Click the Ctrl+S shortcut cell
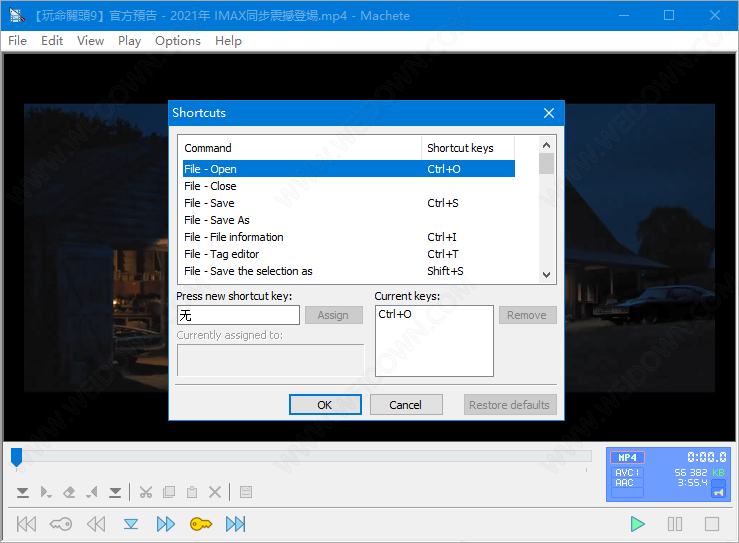Viewport: 739px width, 543px height. [443, 203]
